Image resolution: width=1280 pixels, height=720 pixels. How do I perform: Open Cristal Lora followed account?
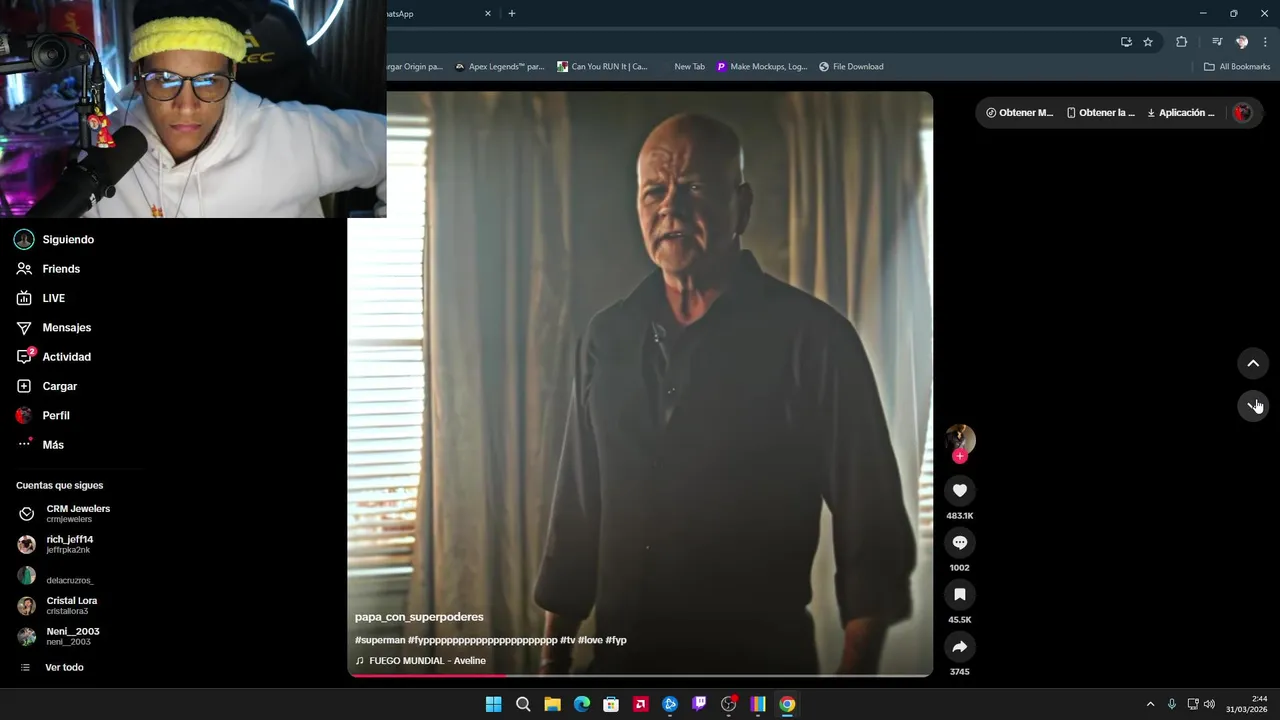coord(58,605)
